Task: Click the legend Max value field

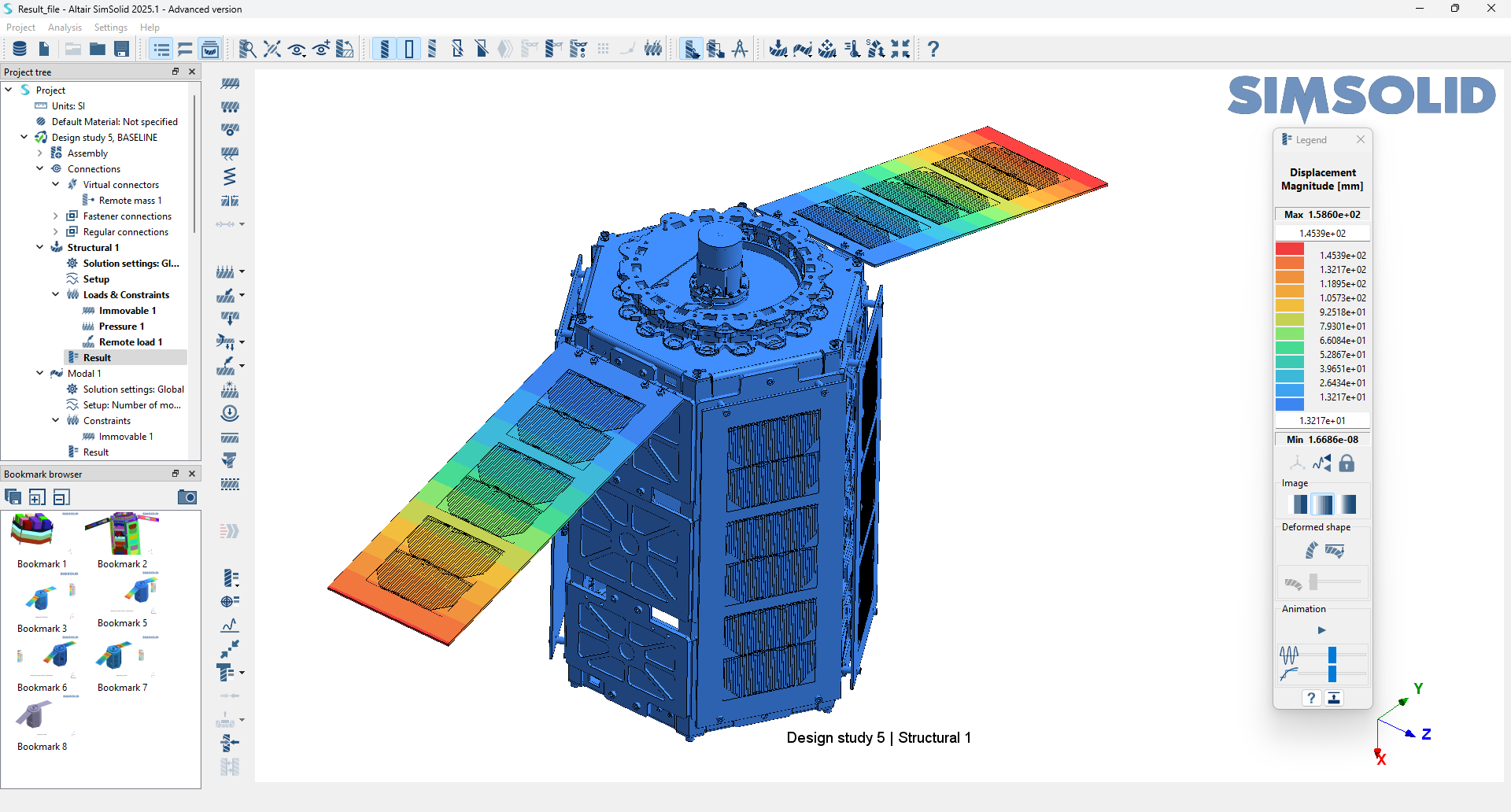Action: (x=1322, y=215)
